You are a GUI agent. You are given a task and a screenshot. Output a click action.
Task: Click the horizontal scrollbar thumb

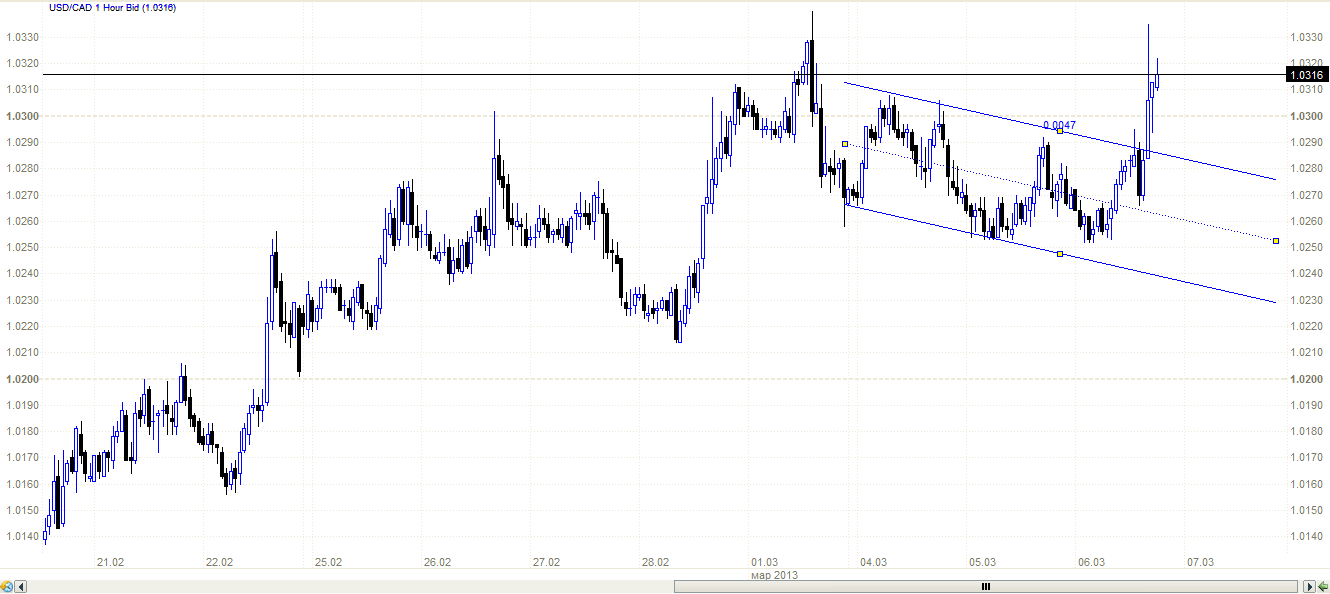click(x=985, y=586)
